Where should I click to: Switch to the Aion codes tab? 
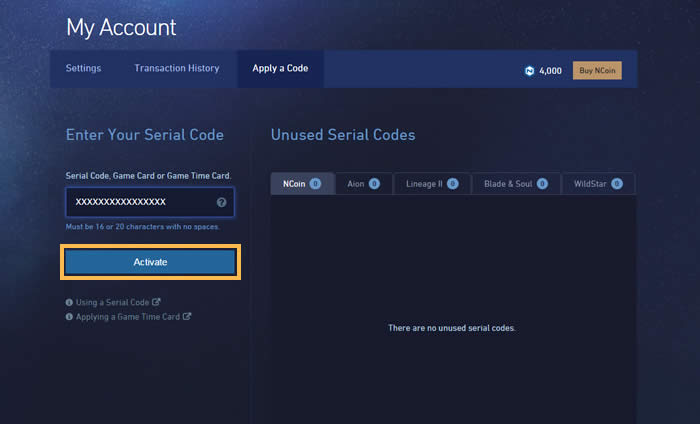pos(363,183)
